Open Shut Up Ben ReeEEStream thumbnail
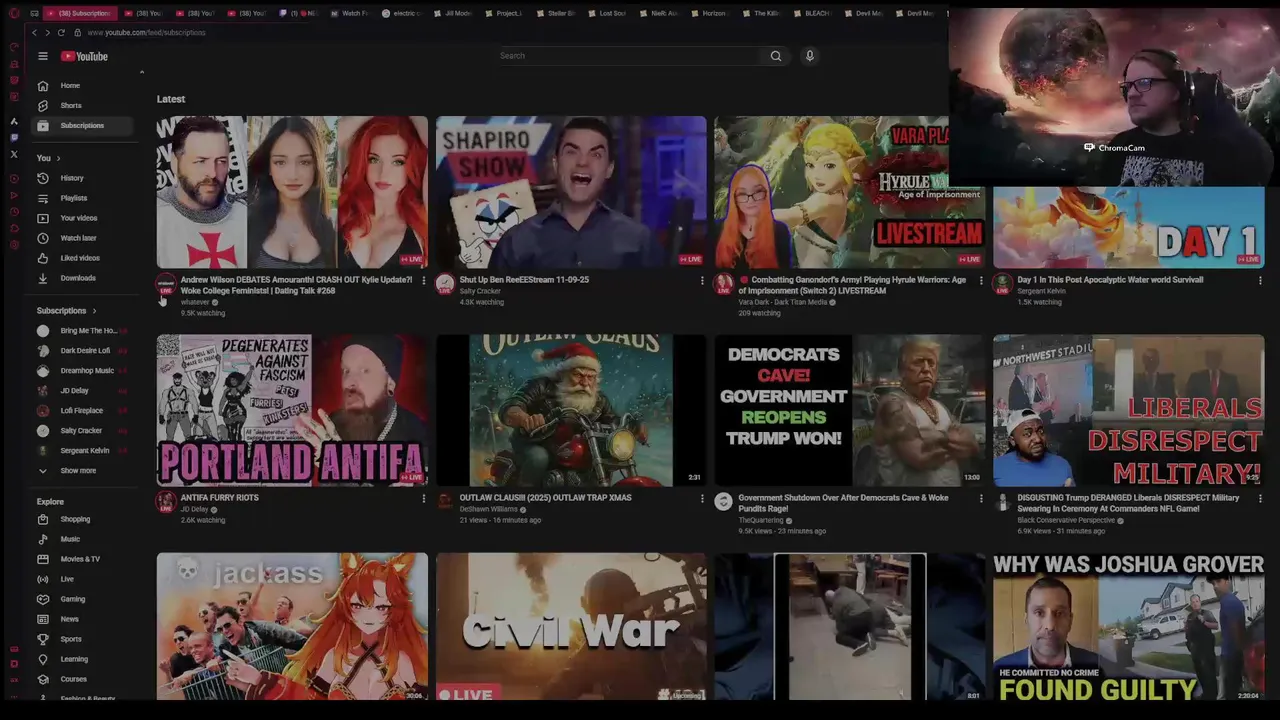 click(571, 192)
